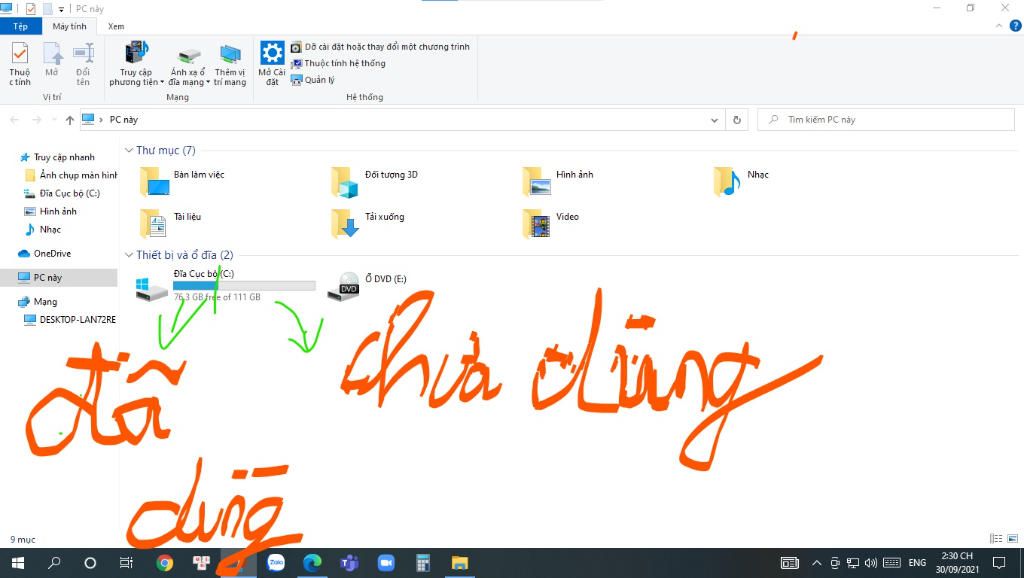The image size is (1024, 578).
Task: Collapse the Thiết bị và ổ đĩa group
Action: click(x=129, y=255)
